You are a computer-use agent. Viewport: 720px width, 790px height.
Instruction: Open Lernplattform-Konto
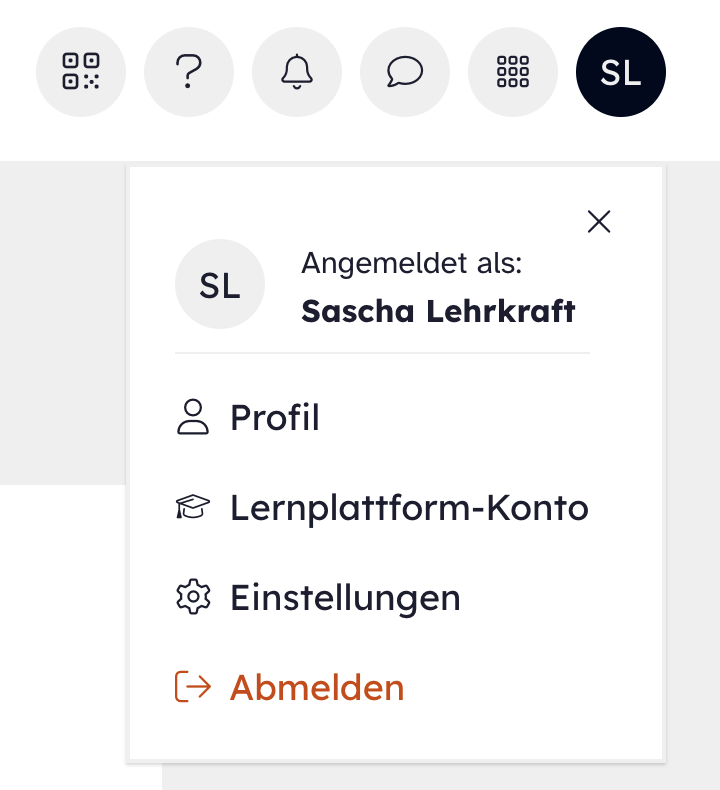click(x=409, y=508)
